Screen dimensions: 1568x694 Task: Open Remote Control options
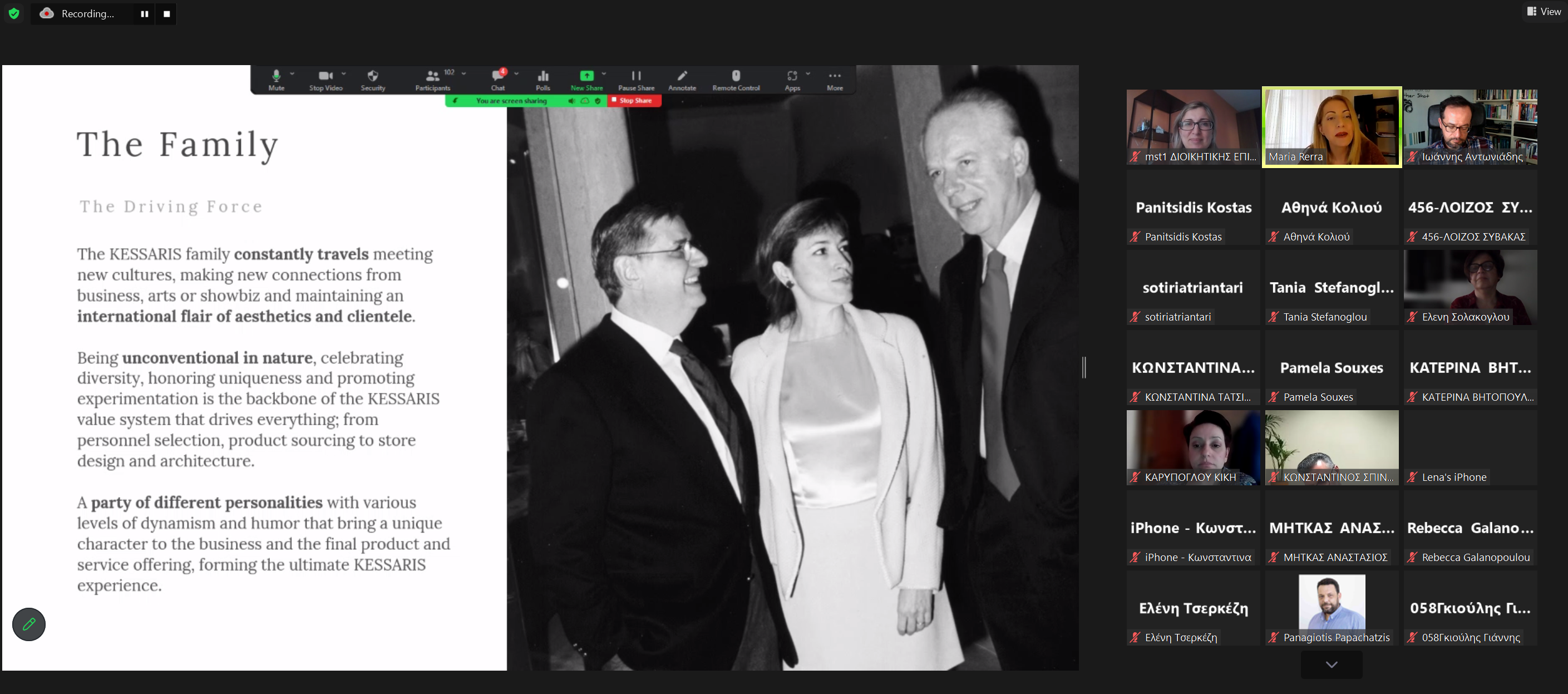point(736,80)
